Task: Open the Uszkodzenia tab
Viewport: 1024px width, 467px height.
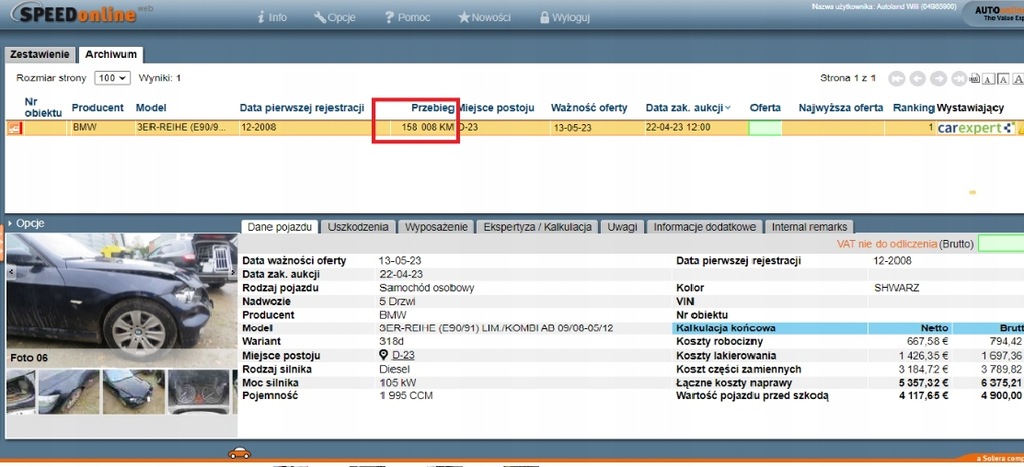Action: 359,227
